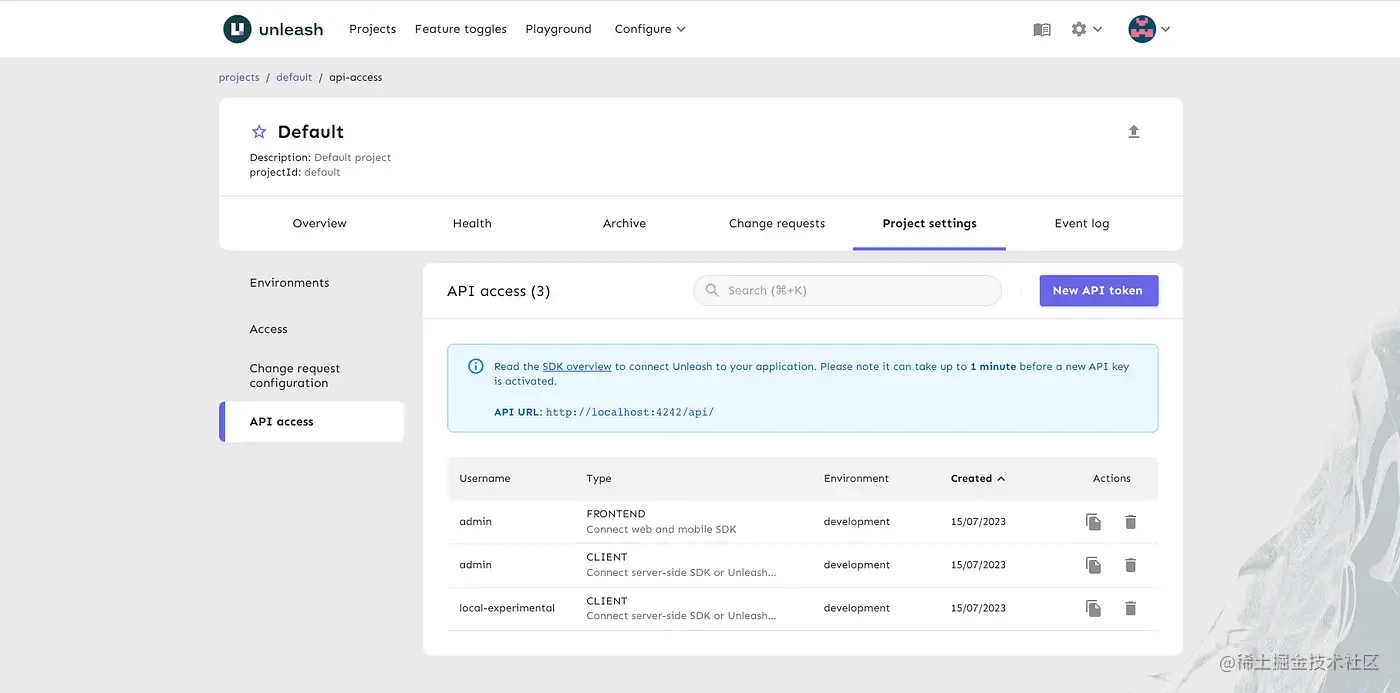Switch to the Overview tab
This screenshot has height=693, width=1400.
pyautogui.click(x=319, y=223)
